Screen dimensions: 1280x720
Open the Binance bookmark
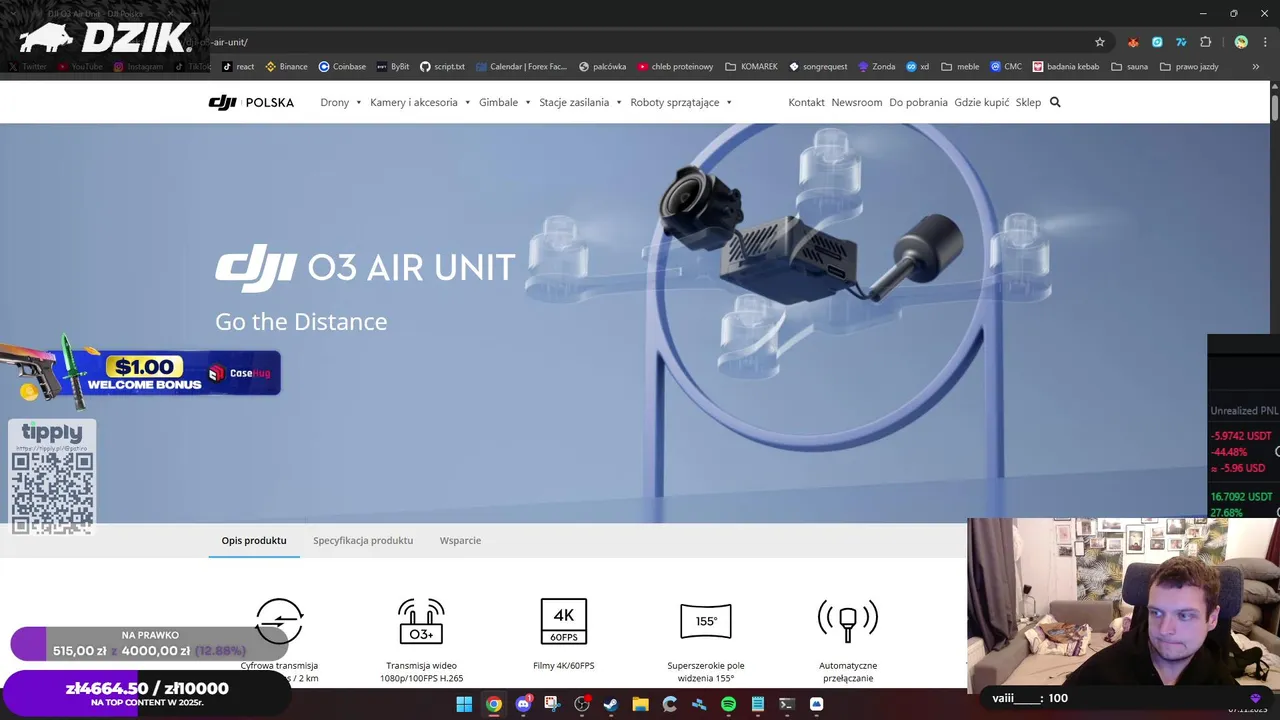[x=286, y=67]
